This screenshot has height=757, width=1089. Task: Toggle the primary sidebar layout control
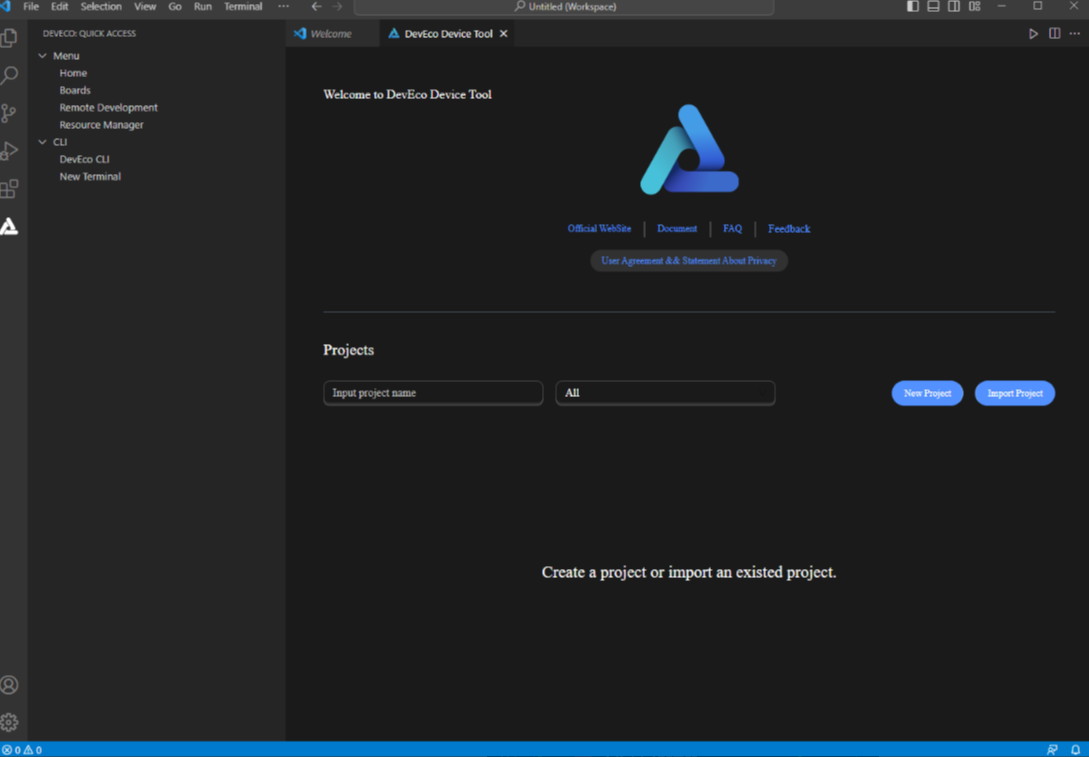(911, 6)
